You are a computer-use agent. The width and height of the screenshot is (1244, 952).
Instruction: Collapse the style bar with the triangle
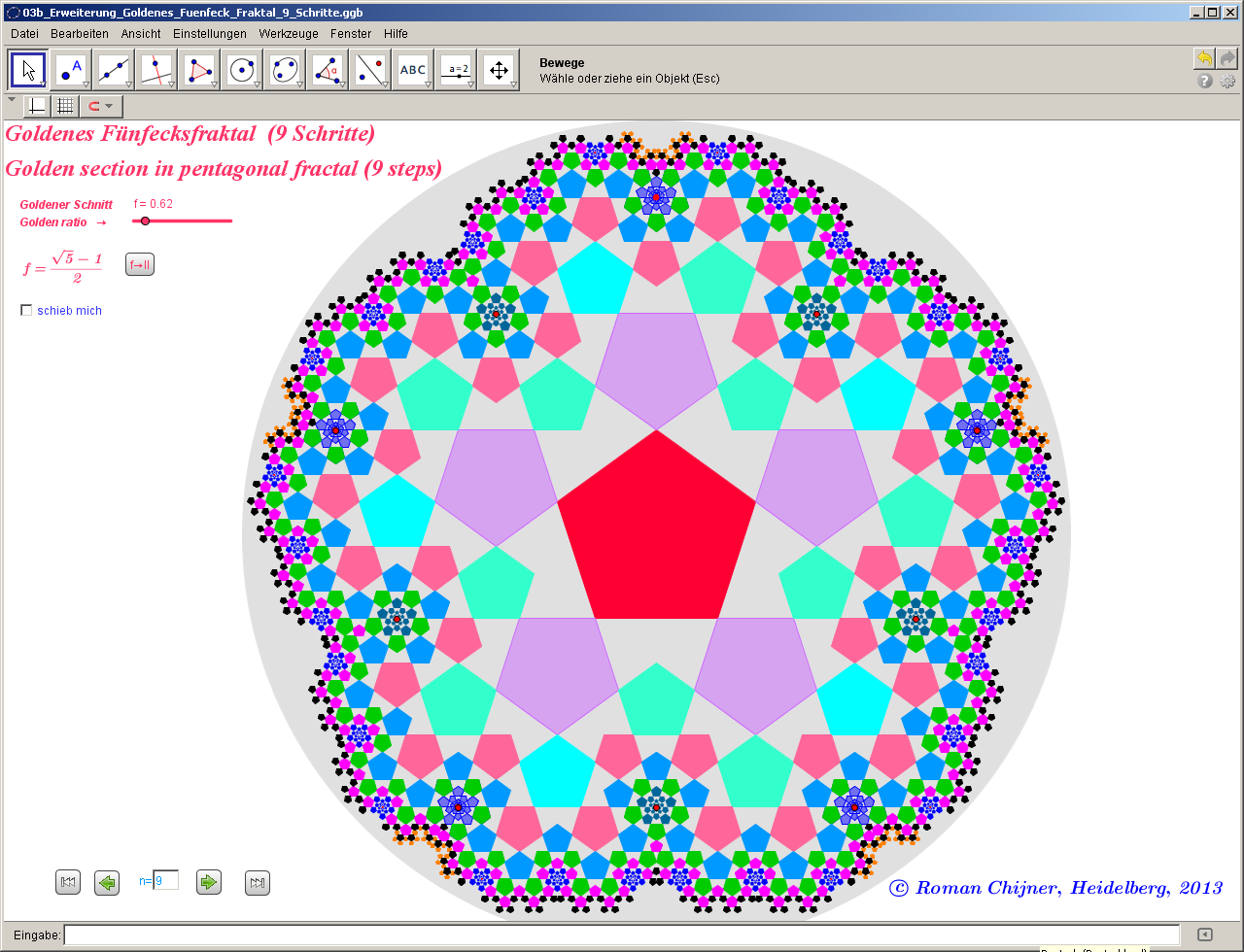click(x=12, y=99)
